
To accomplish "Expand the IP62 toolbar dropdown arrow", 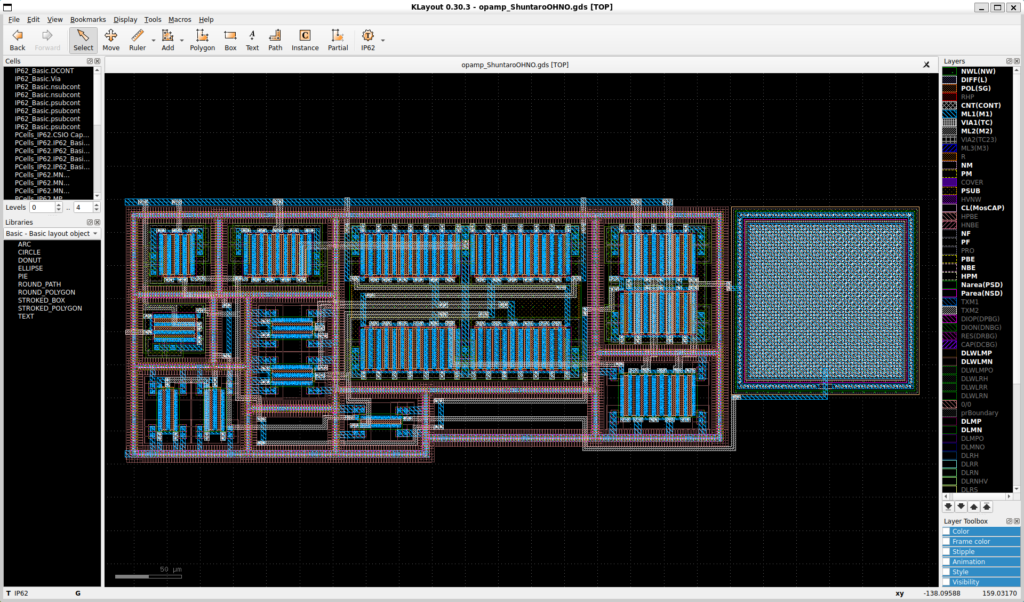I will 383,40.
